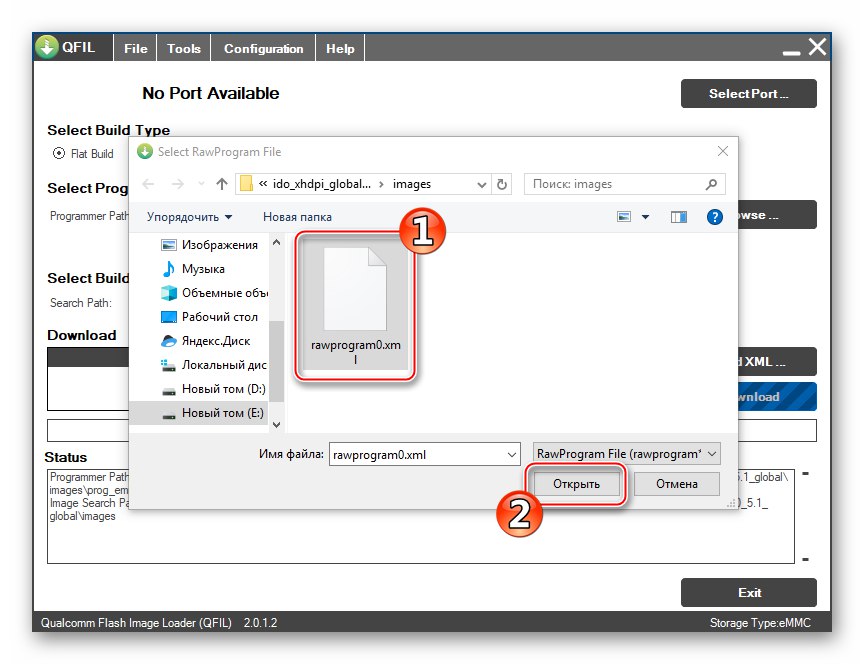The height and width of the screenshot is (664, 864).
Task: Click the ido_xhdpi_global breadcrumb segment
Action: click(322, 184)
